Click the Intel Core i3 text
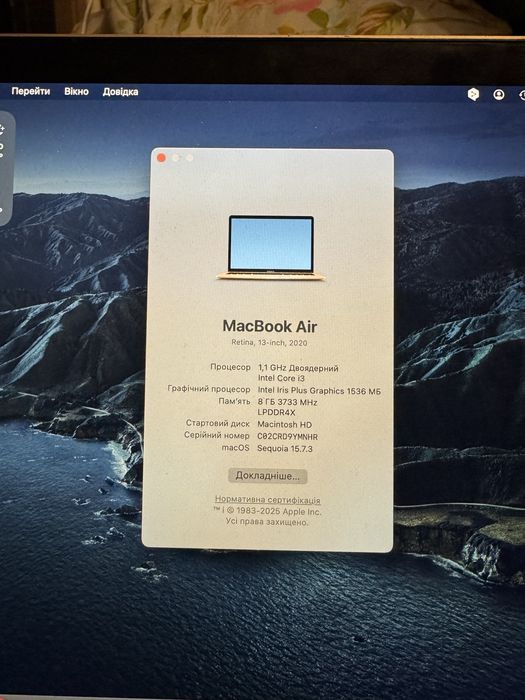 (281, 379)
